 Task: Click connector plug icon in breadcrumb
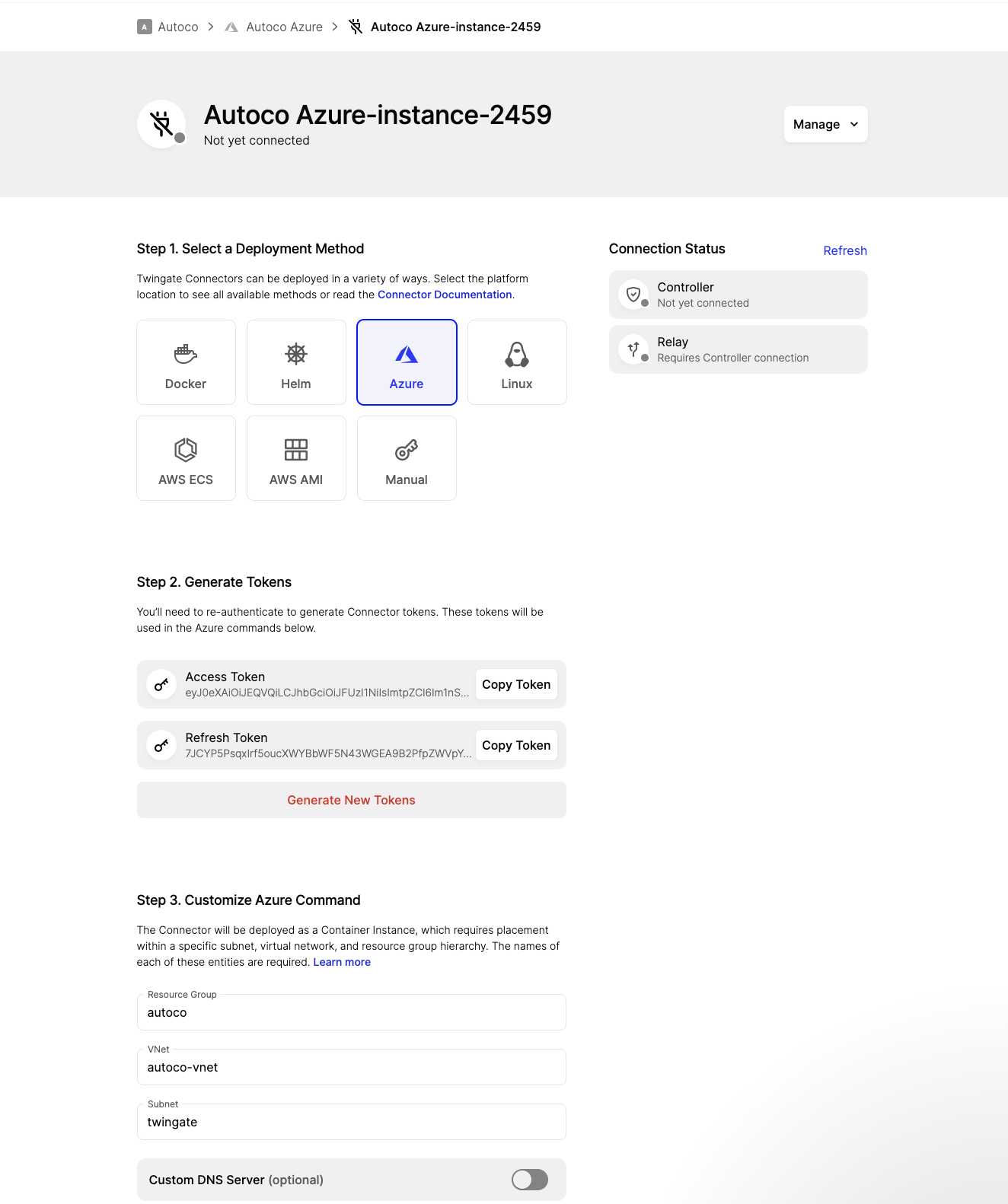point(356,27)
